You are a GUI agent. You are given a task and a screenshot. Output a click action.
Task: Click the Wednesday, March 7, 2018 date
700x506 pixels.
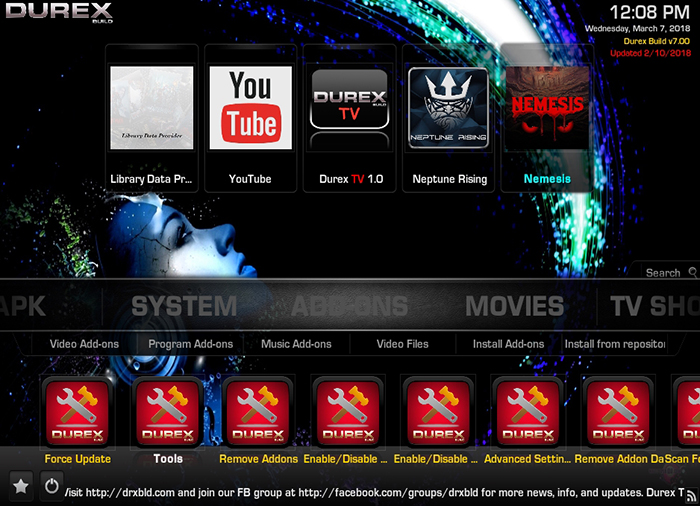(x=638, y=29)
